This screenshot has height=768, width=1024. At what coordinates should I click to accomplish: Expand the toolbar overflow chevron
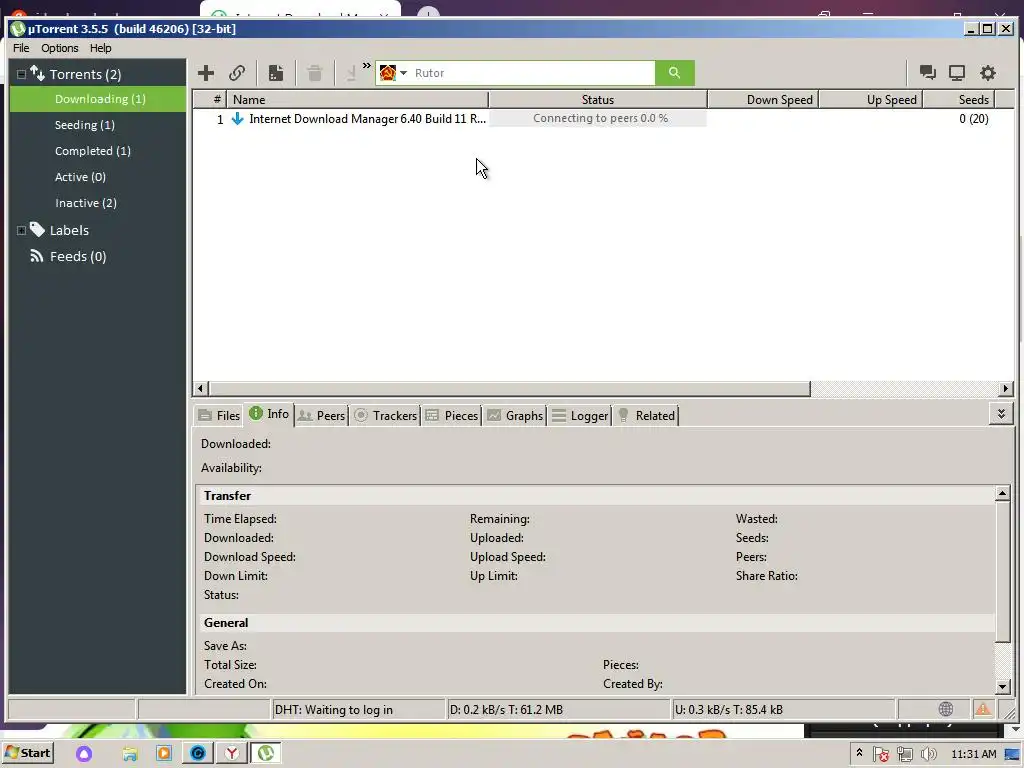tap(366, 65)
